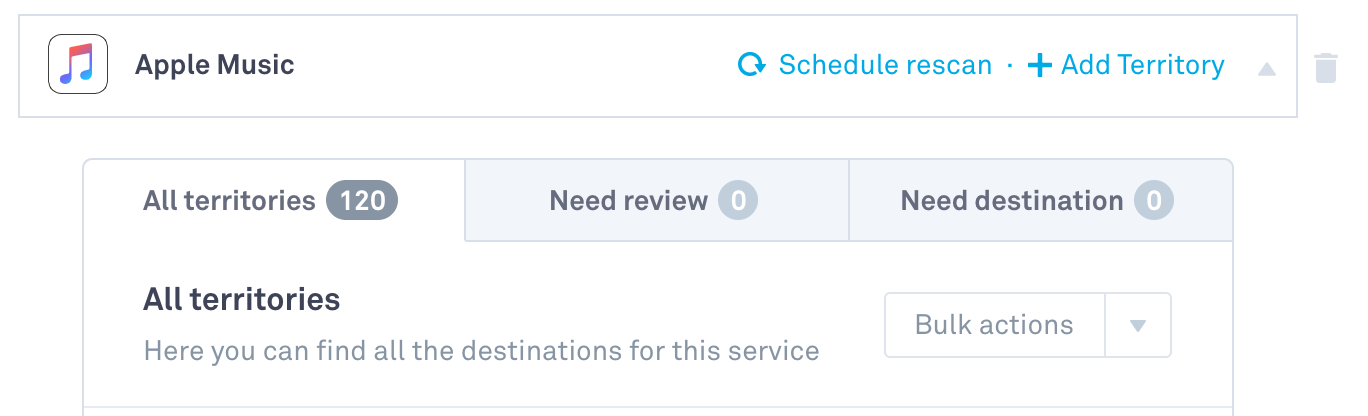Image resolution: width=1368 pixels, height=416 pixels.
Task: Click the Add Territory link
Action: 1142,66
